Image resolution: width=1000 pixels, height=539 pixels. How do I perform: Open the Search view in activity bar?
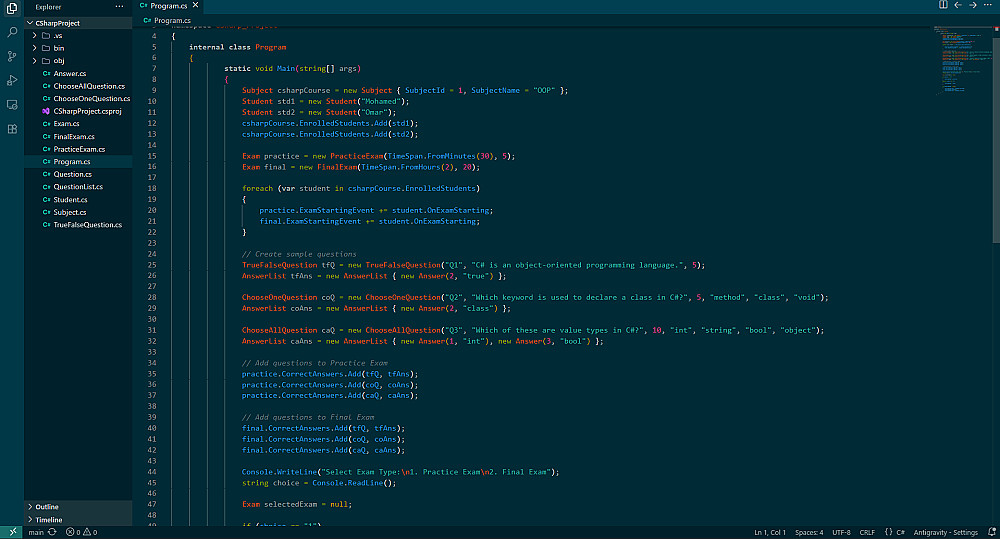point(12,32)
